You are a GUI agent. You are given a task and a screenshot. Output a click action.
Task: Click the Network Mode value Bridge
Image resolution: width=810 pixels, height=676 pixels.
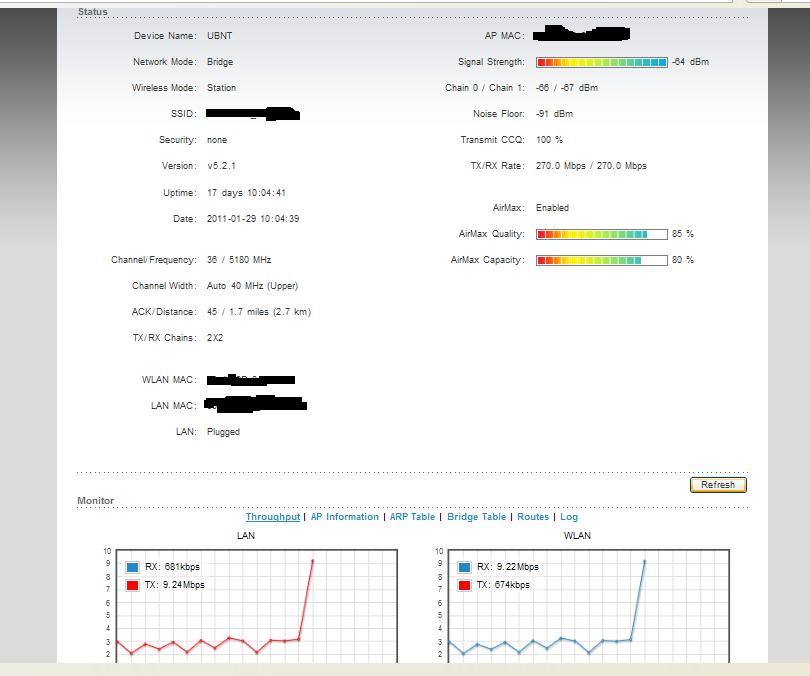pyautogui.click(x=220, y=62)
